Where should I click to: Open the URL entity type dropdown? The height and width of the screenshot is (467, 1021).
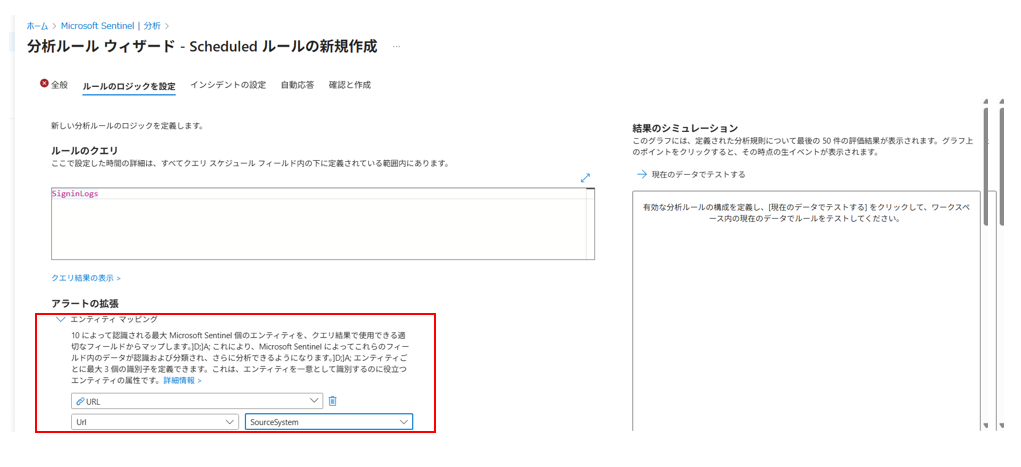197,401
